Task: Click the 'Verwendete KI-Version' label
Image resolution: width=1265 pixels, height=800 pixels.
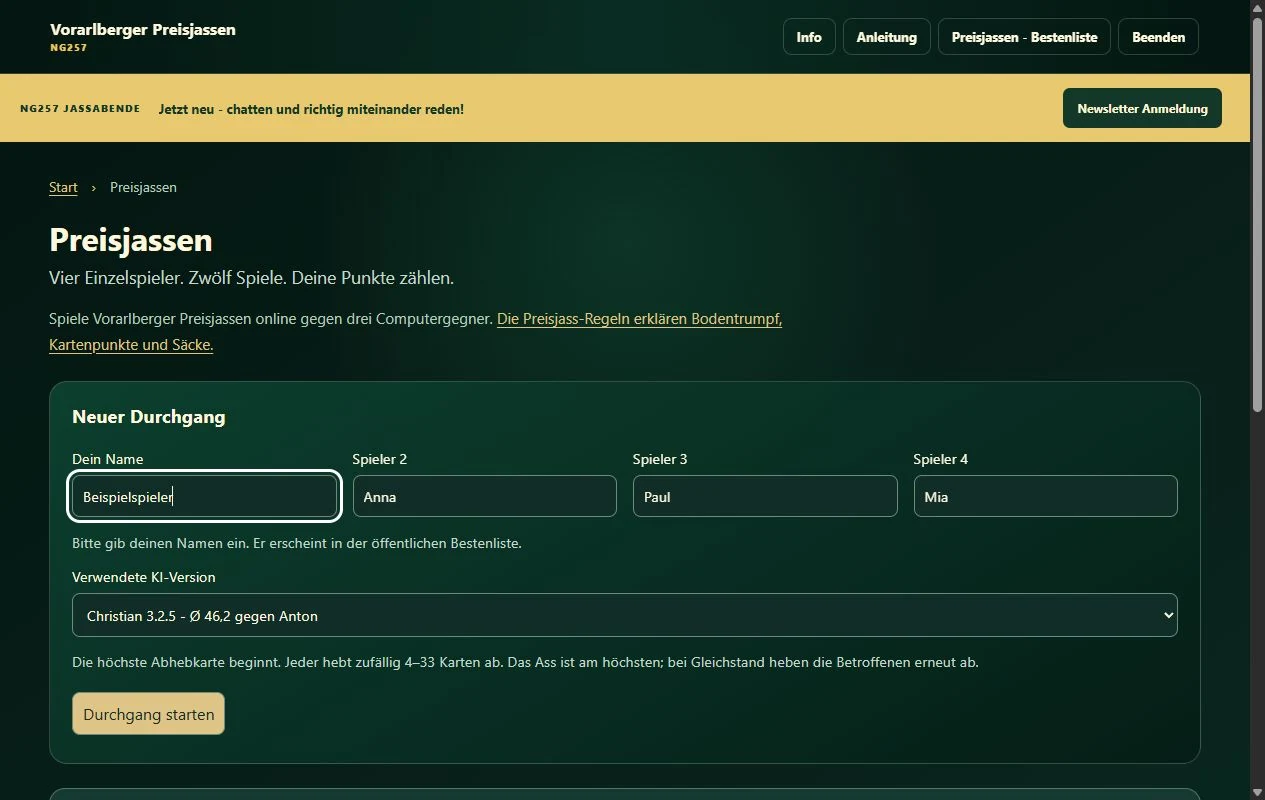Action: point(144,577)
